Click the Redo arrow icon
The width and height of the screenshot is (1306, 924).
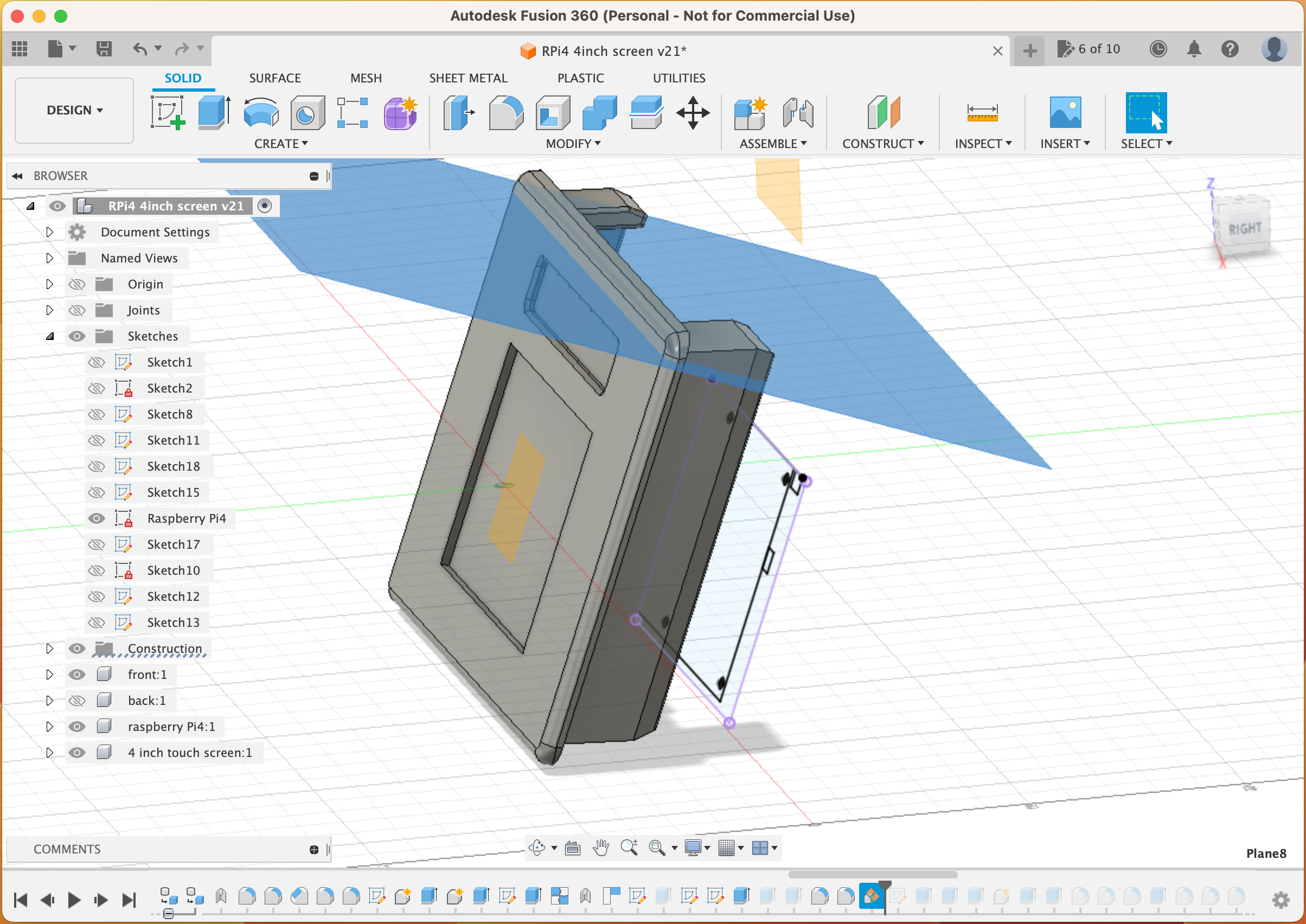182,49
